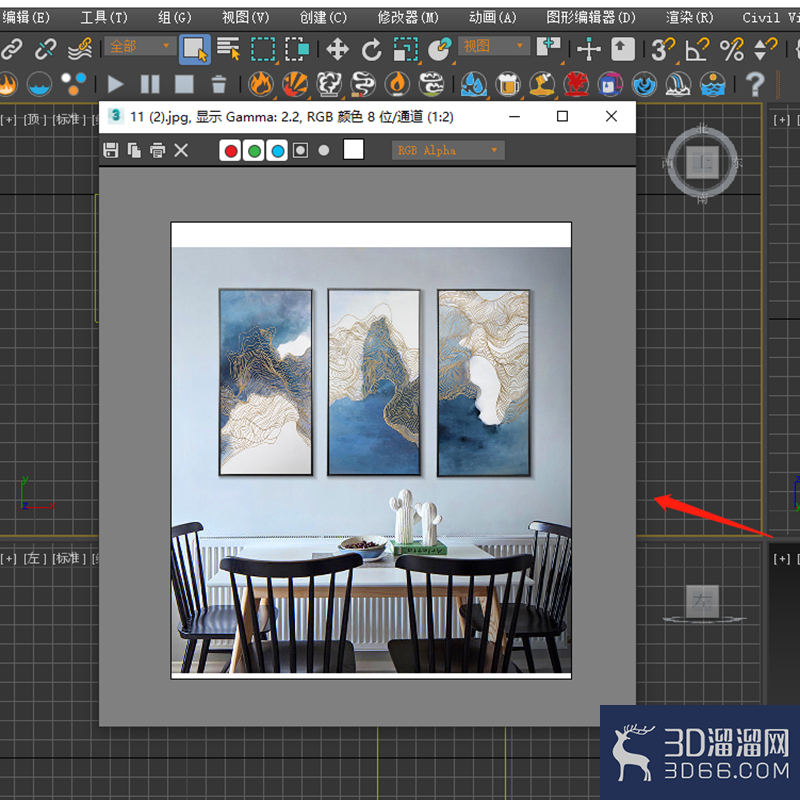Click the Unlink Selection tool
The width and height of the screenshot is (800, 800).
(x=45, y=49)
